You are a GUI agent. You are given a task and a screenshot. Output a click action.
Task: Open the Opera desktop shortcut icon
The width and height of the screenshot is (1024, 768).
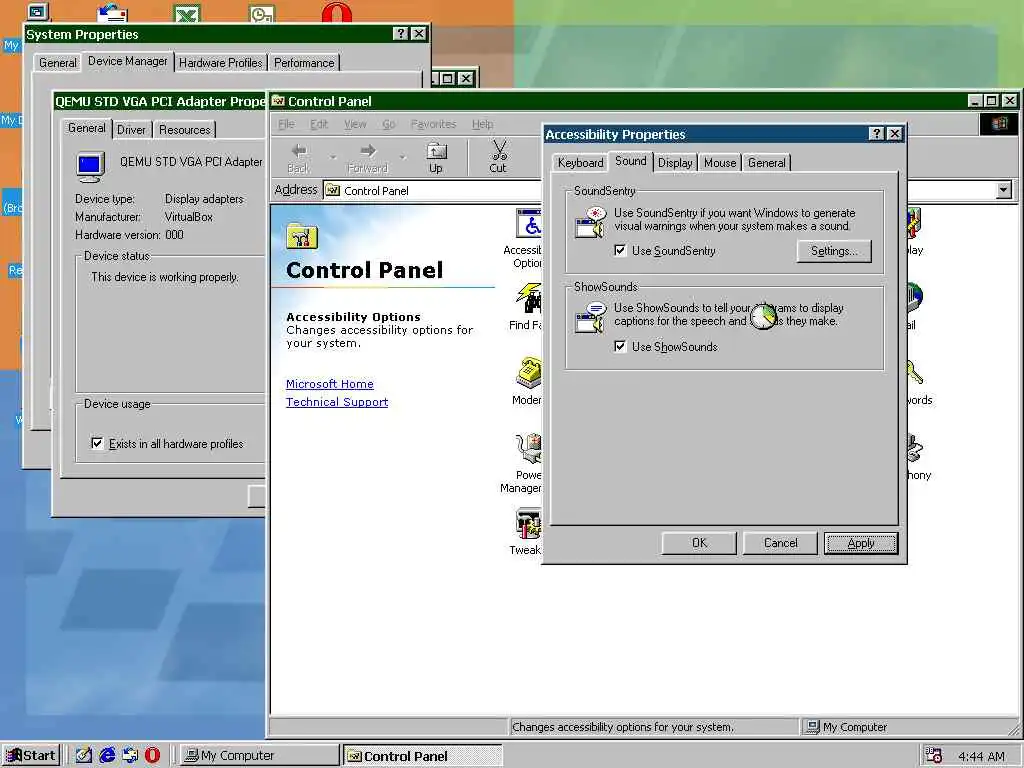click(x=337, y=12)
